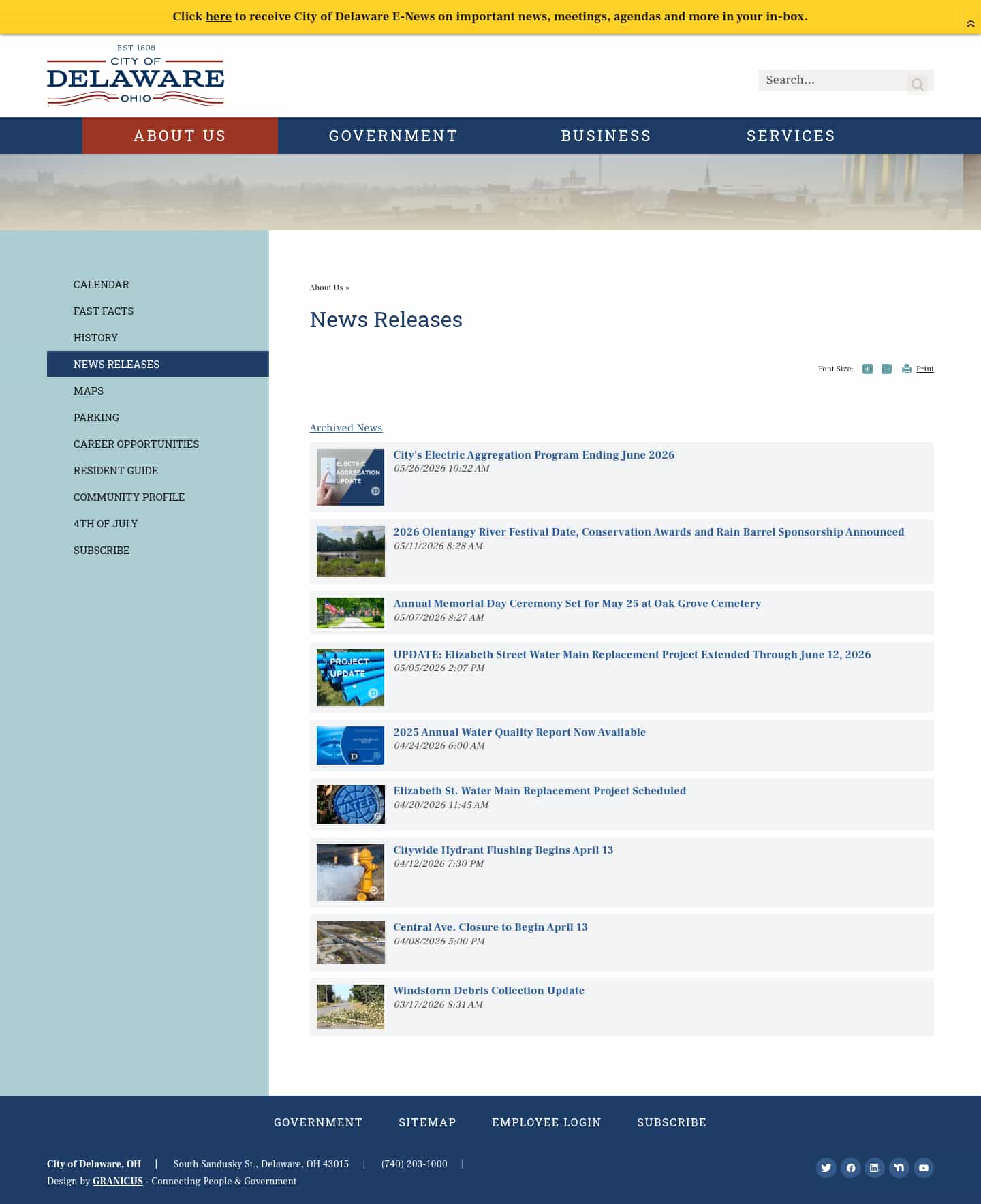Click the footer Government link

[x=318, y=1122]
